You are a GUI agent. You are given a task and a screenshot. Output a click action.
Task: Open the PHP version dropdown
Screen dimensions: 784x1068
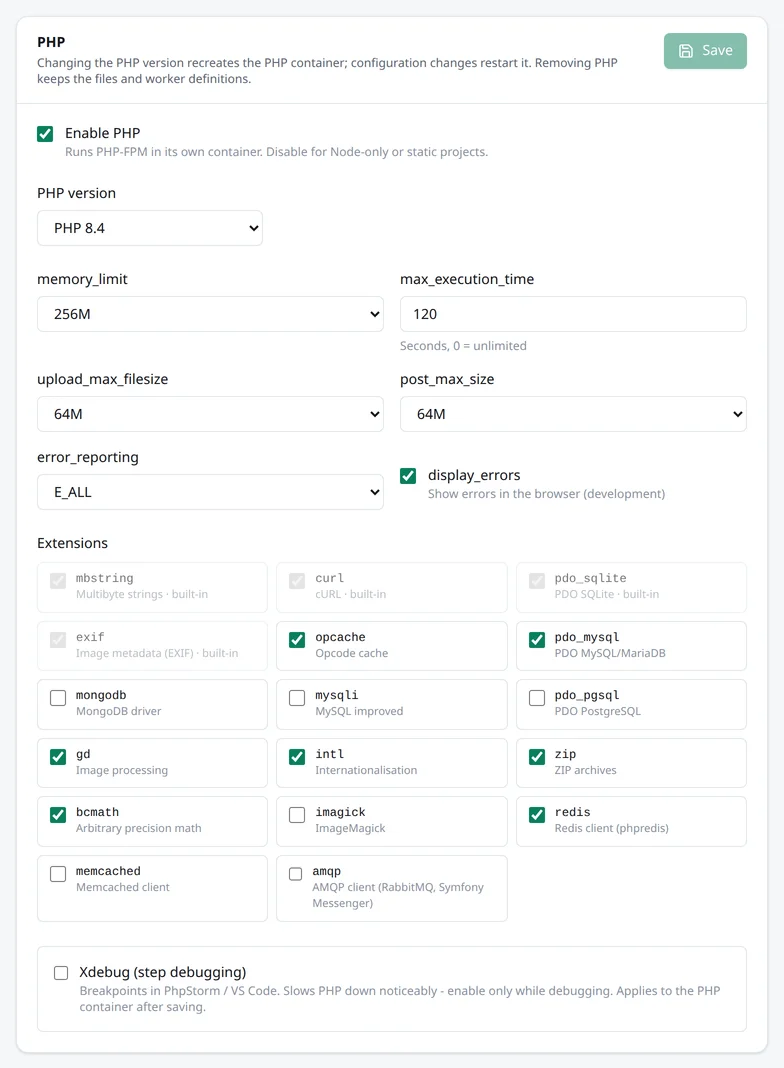pos(150,228)
